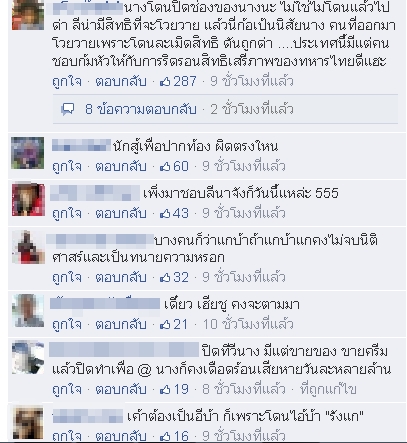Click the 8 ชั่วโมงที่แล้ว timestamp on edited comment
This screenshot has height=443, width=407.
pyautogui.click(x=244, y=389)
